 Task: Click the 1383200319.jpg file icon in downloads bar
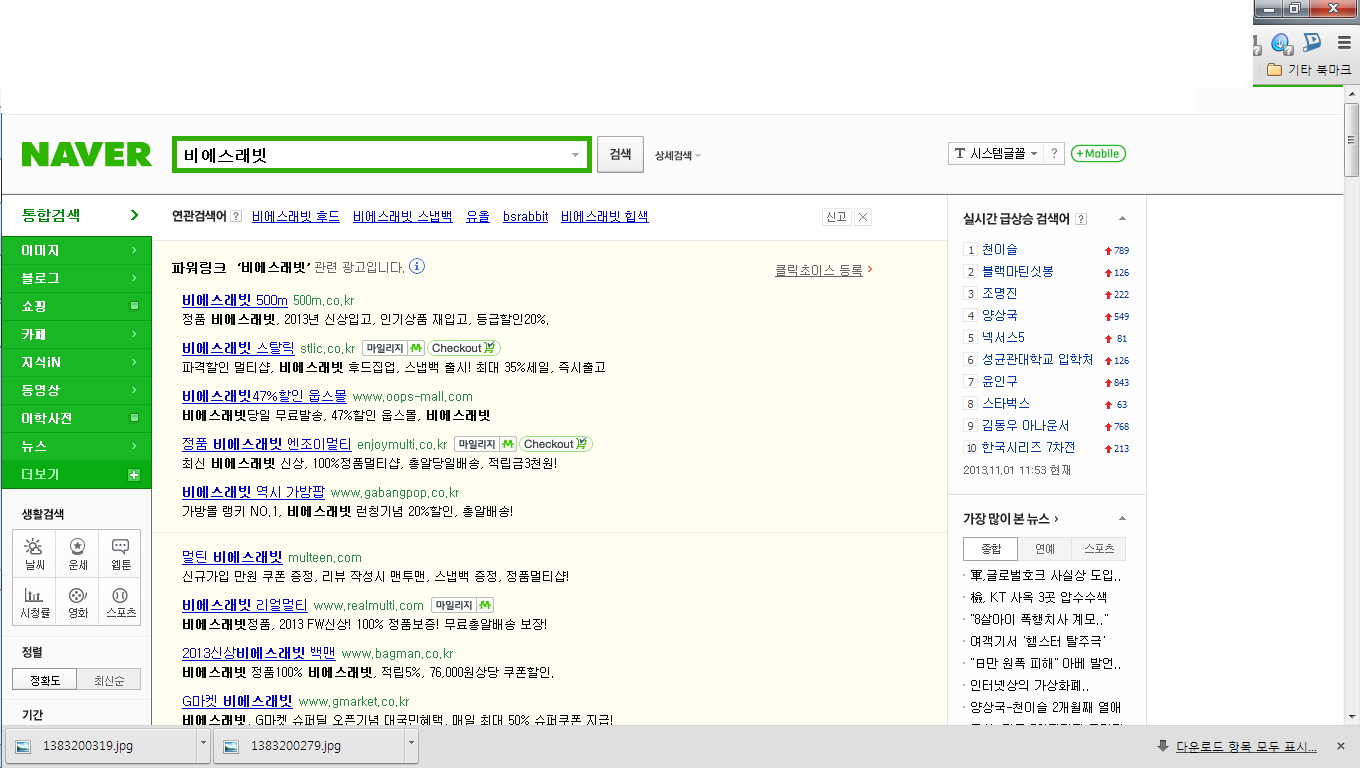24,746
